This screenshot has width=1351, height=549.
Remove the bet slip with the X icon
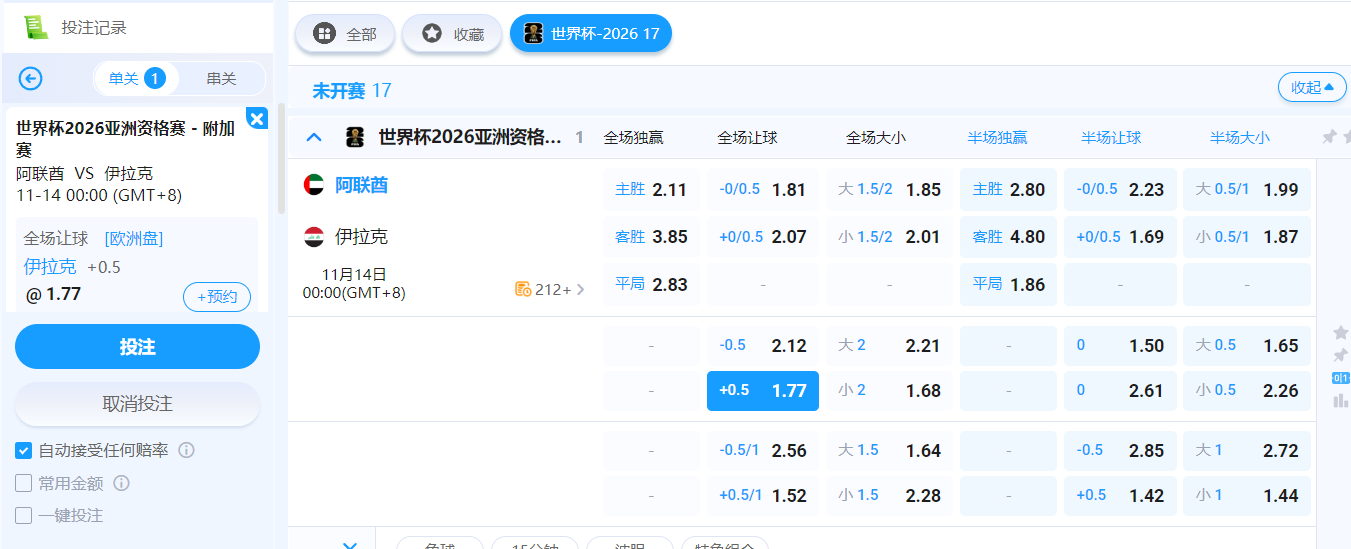coord(257,119)
